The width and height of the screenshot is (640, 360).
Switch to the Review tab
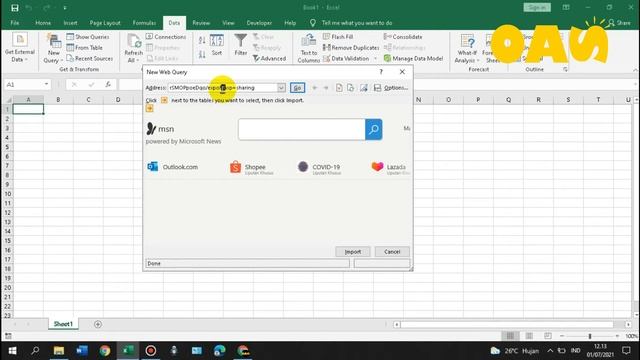click(201, 23)
